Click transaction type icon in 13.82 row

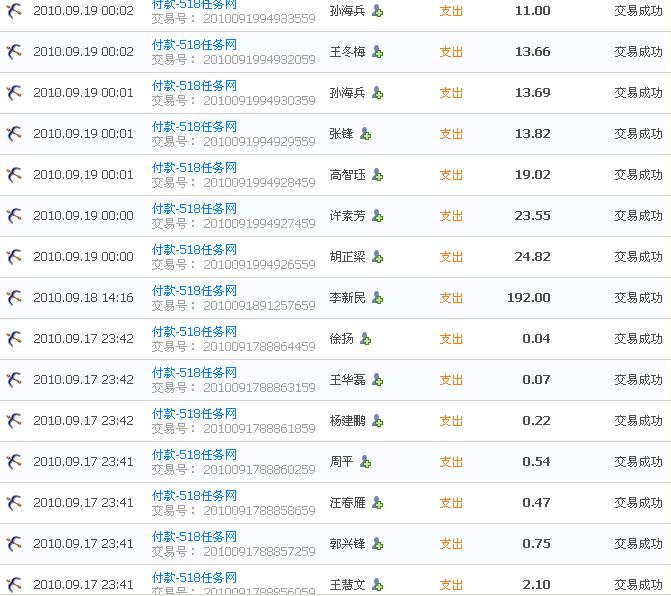(14, 134)
